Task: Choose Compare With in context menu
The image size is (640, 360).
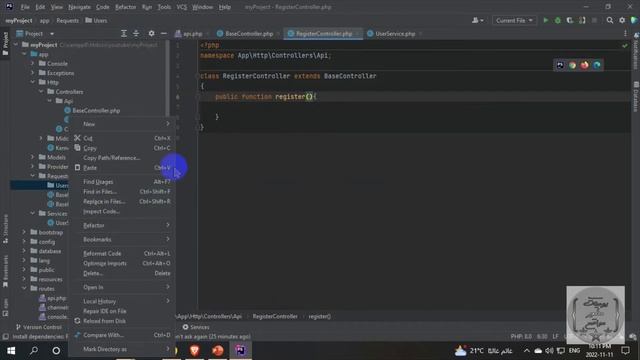Action: pyautogui.click(x=122, y=335)
